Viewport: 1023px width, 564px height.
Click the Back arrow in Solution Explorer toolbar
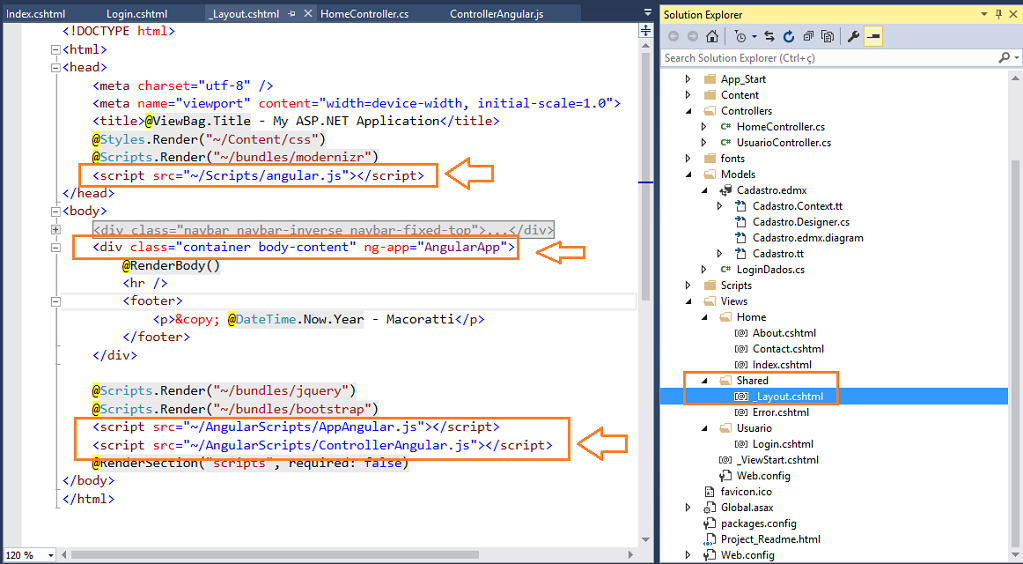pyautogui.click(x=673, y=37)
